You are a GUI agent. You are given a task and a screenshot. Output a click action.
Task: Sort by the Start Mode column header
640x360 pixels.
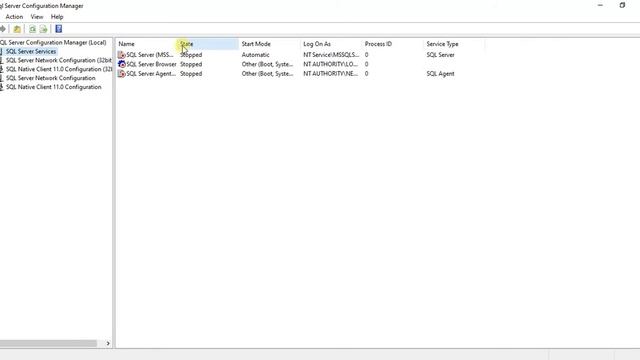pyautogui.click(x=269, y=44)
